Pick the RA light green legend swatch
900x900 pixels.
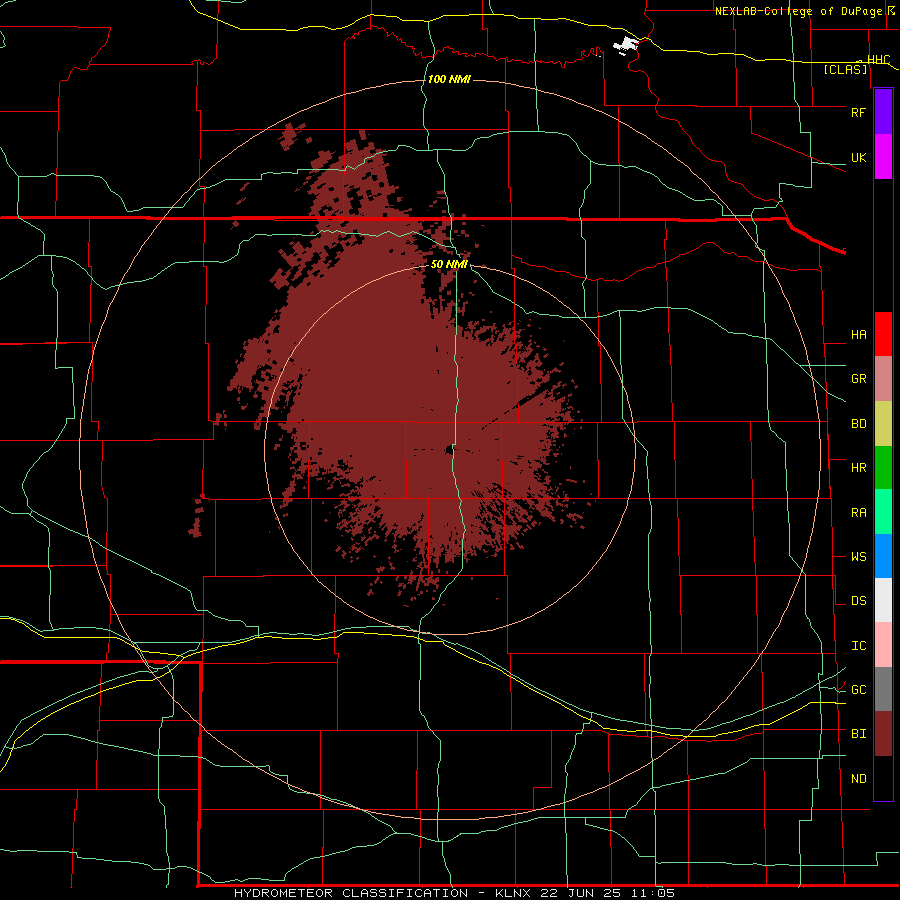click(x=883, y=512)
